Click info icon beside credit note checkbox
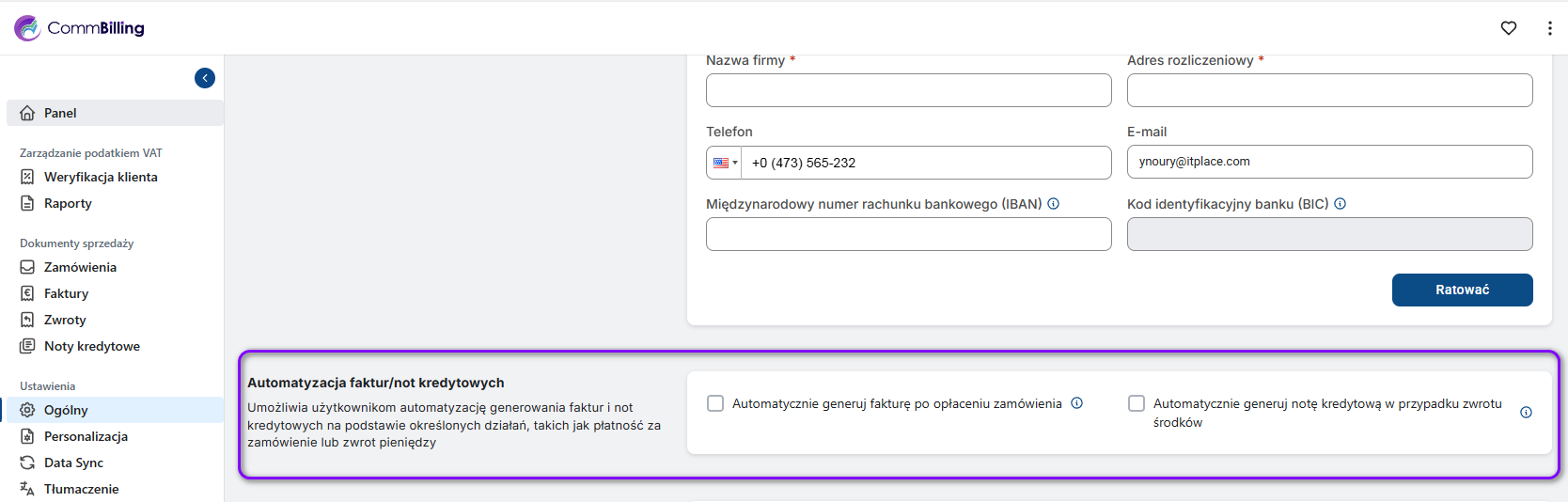This screenshot has width=1568, height=502. click(x=1526, y=413)
